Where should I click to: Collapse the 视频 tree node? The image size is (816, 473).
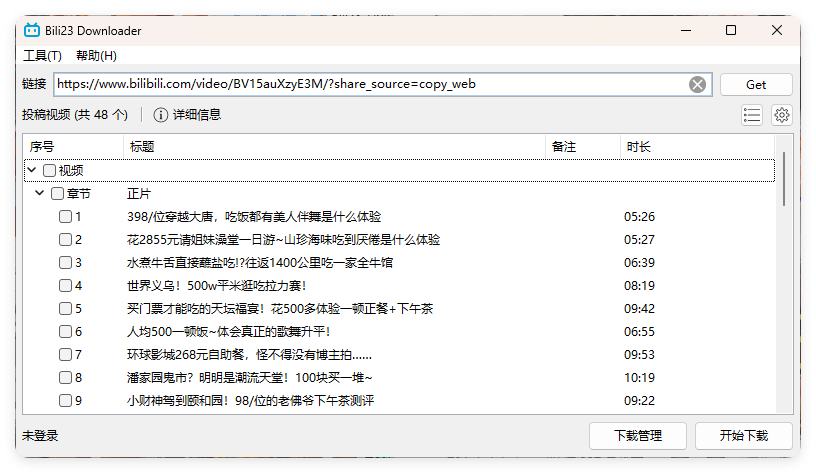32,171
